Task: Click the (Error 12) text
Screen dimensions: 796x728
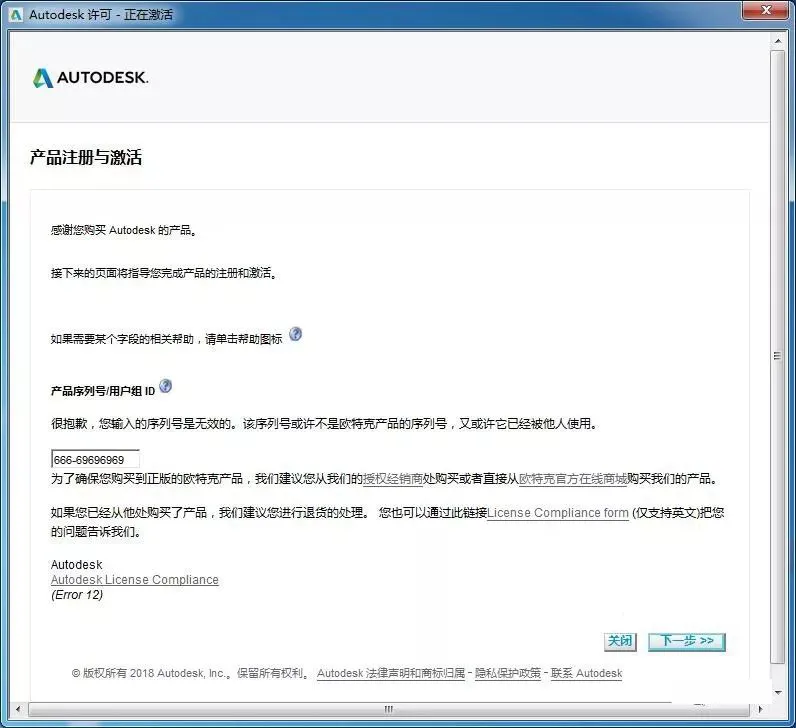Action: [77, 594]
